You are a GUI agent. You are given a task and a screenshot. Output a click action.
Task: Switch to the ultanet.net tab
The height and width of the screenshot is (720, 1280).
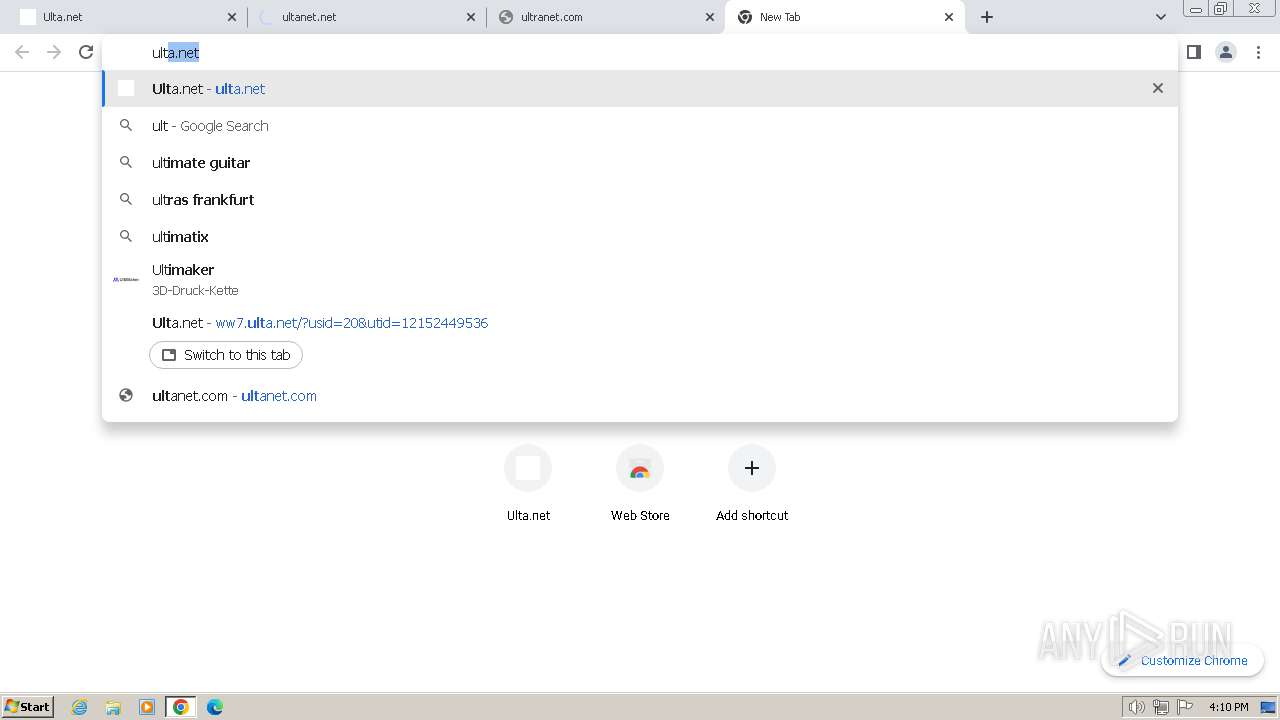(x=367, y=17)
